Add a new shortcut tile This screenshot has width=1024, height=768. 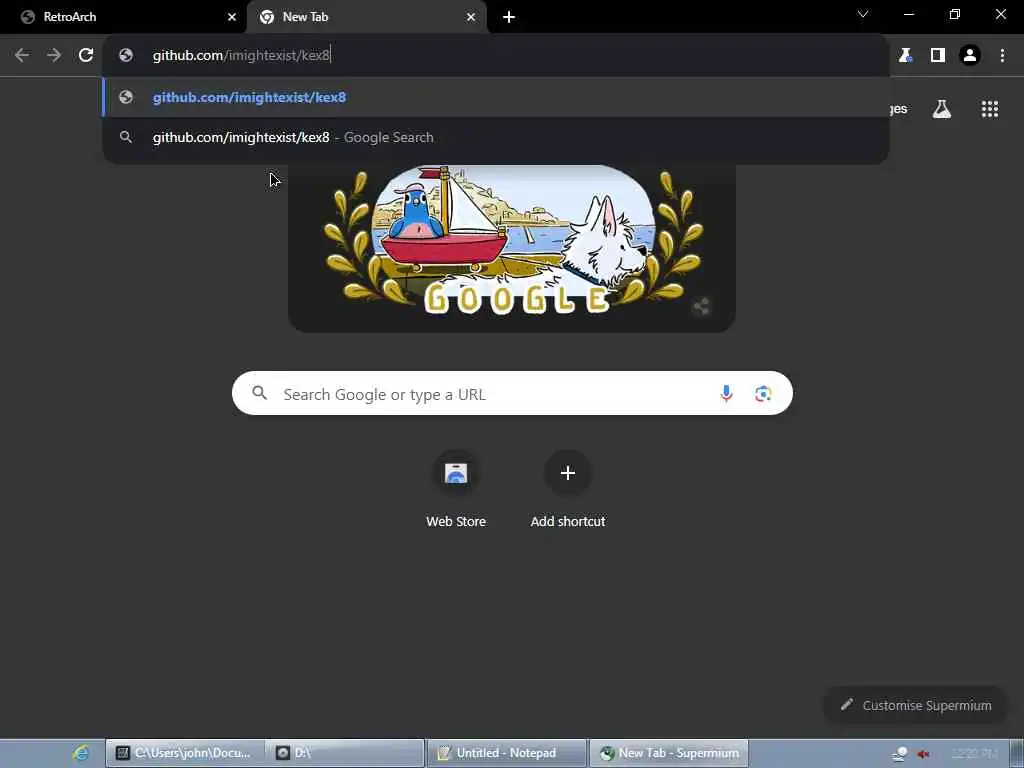pos(568,490)
